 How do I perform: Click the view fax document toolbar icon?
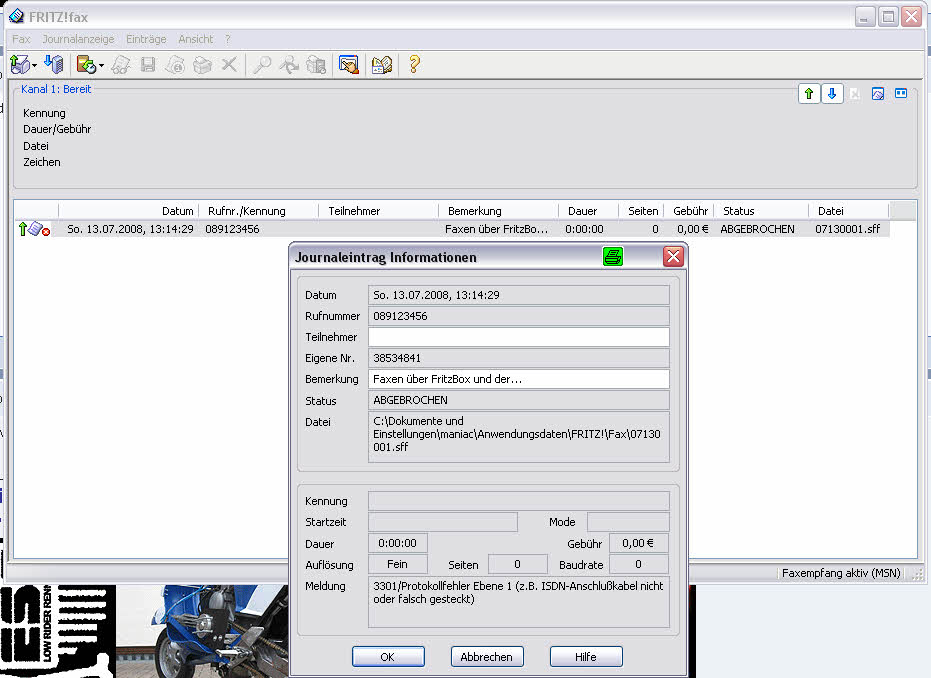pyautogui.click(x=121, y=64)
